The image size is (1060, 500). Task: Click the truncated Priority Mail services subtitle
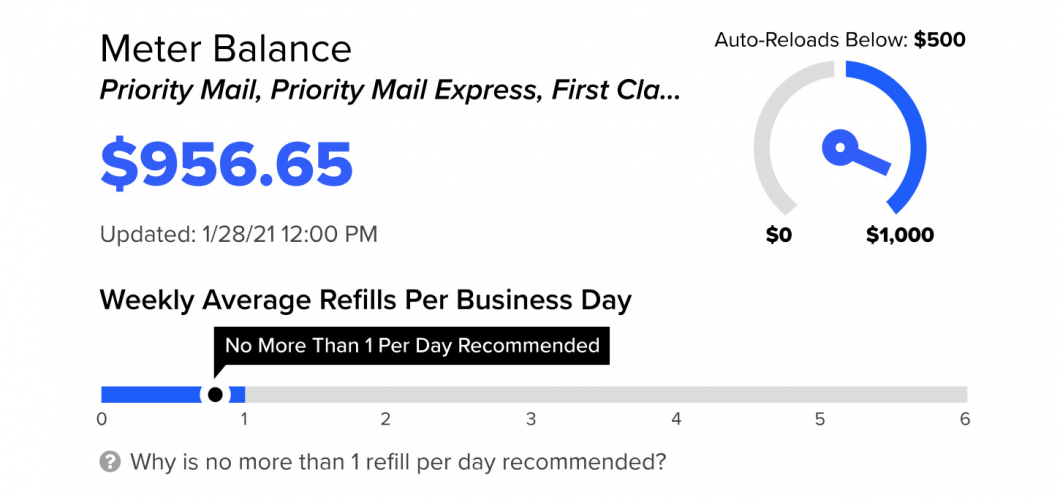390,90
